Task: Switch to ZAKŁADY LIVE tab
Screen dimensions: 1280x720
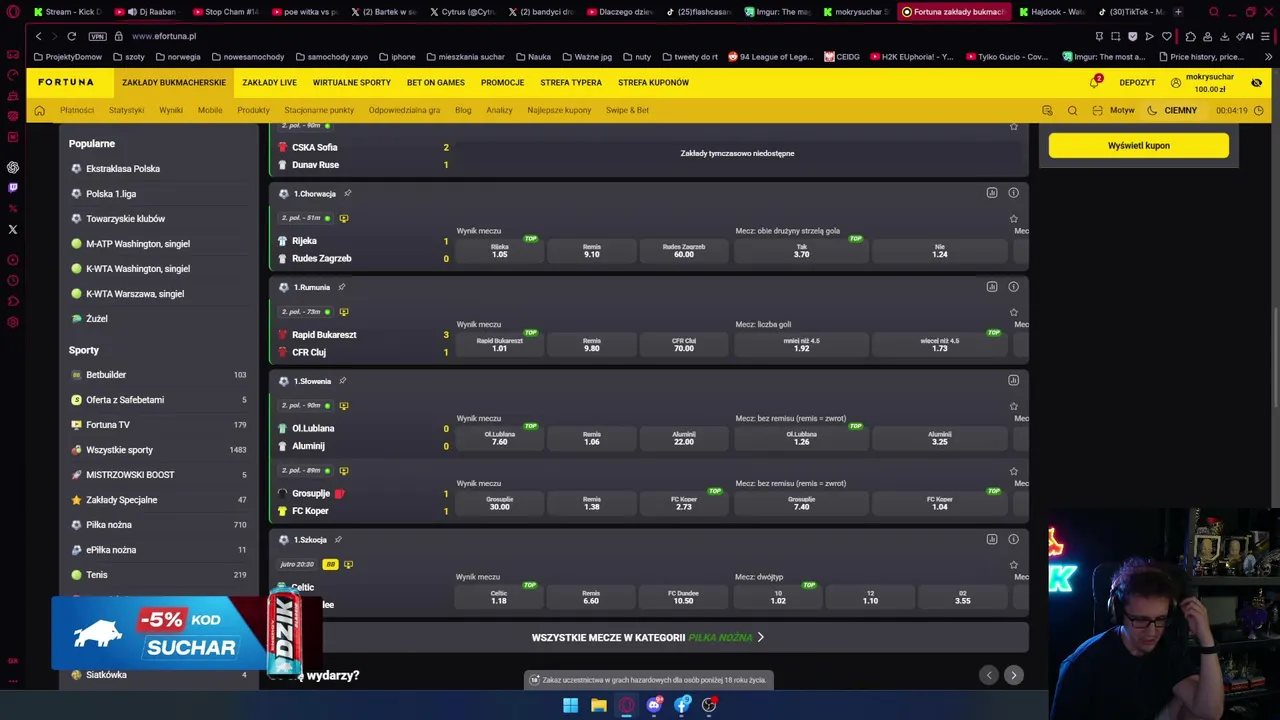Action: 269,82
